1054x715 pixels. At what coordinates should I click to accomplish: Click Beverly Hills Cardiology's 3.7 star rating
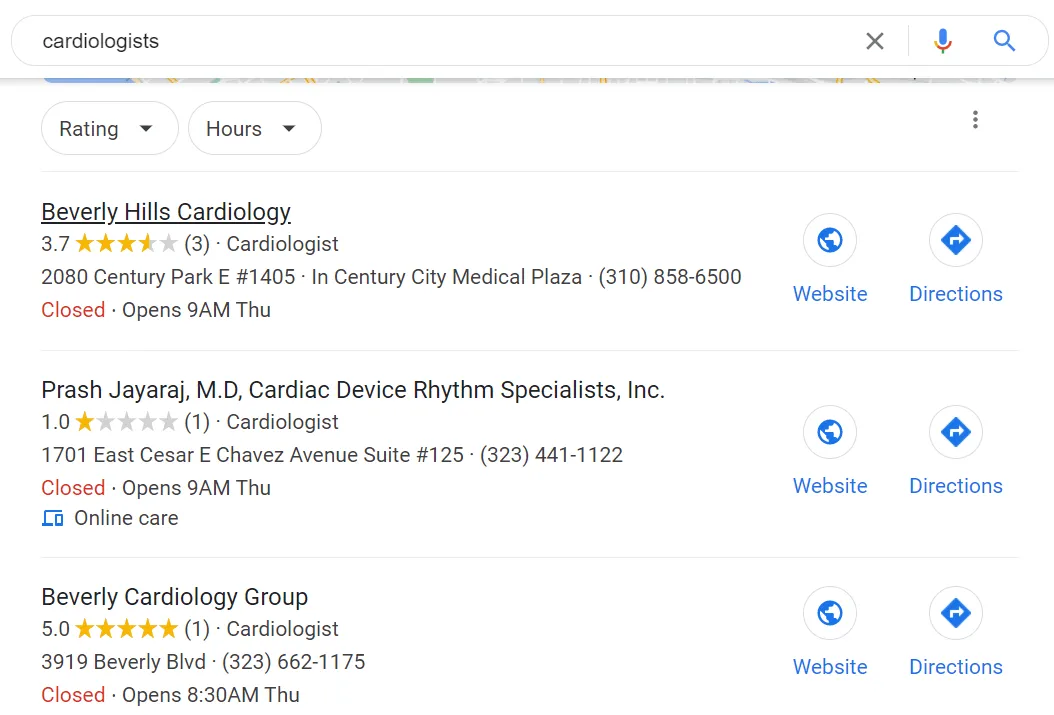(x=126, y=244)
